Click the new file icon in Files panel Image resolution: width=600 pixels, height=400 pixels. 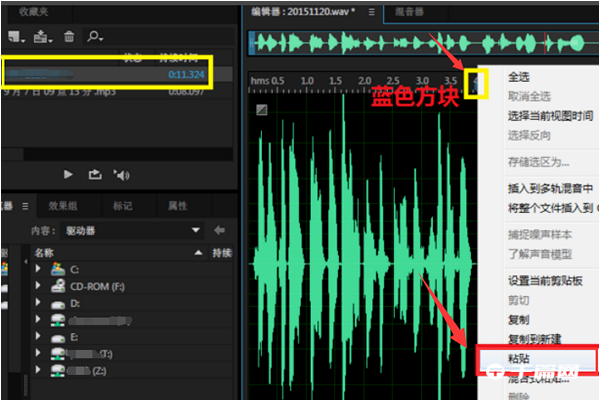[x=16, y=37]
